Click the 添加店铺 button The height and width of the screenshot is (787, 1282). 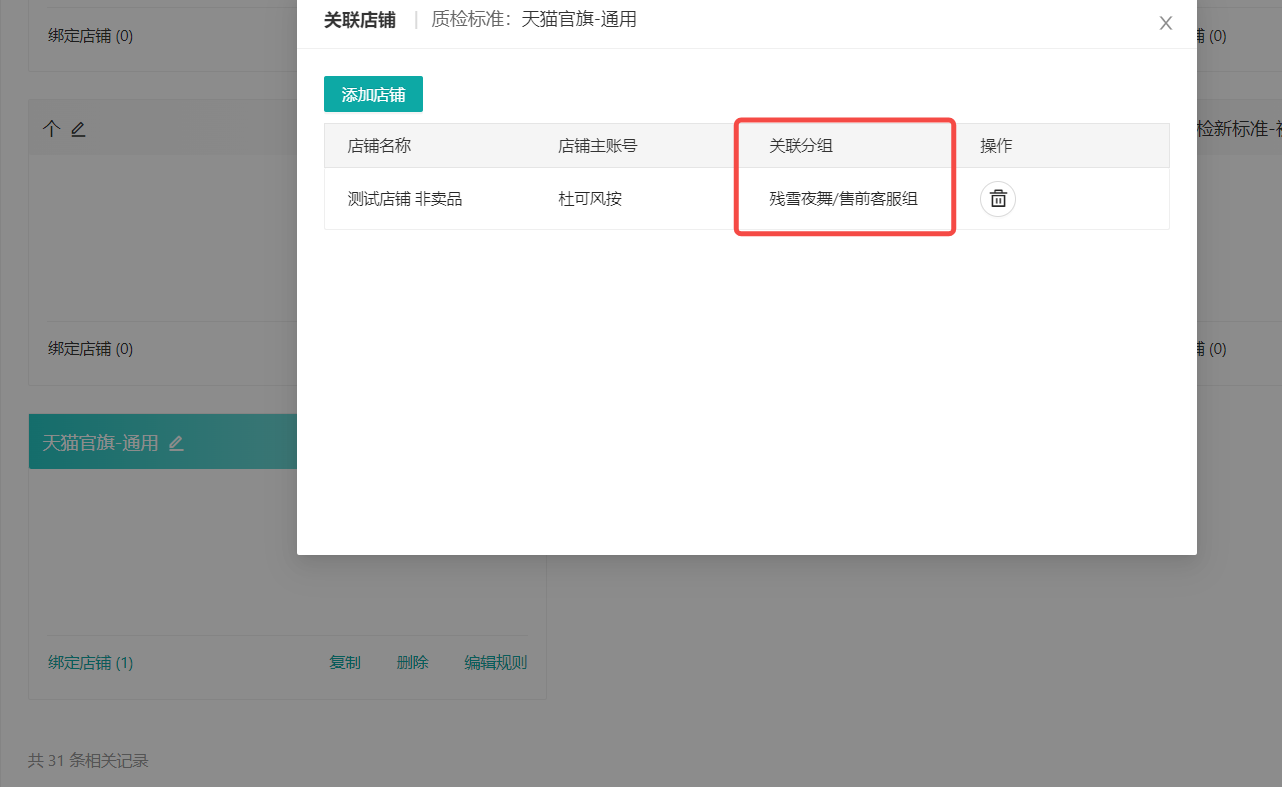click(373, 95)
